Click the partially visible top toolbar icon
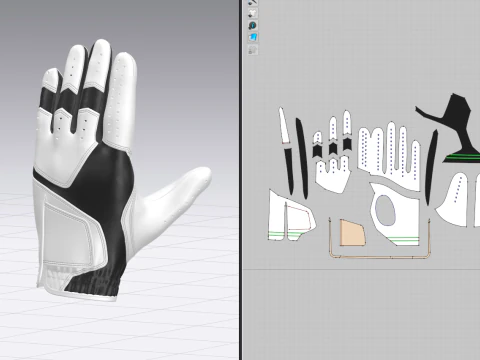Screen dimensions: 480x360 click(253, 3)
